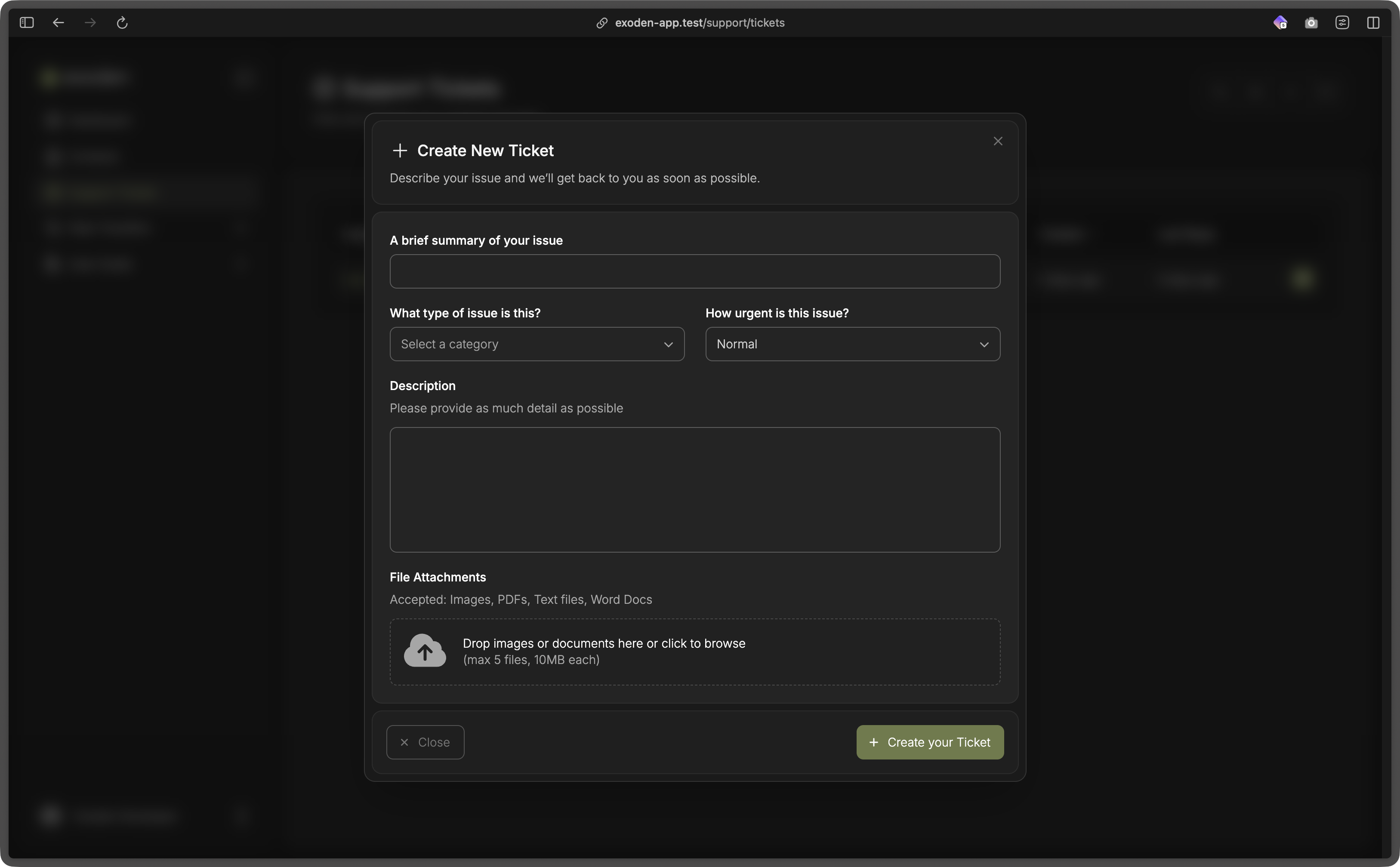Open the Select a category dropdown

[x=527, y=344]
